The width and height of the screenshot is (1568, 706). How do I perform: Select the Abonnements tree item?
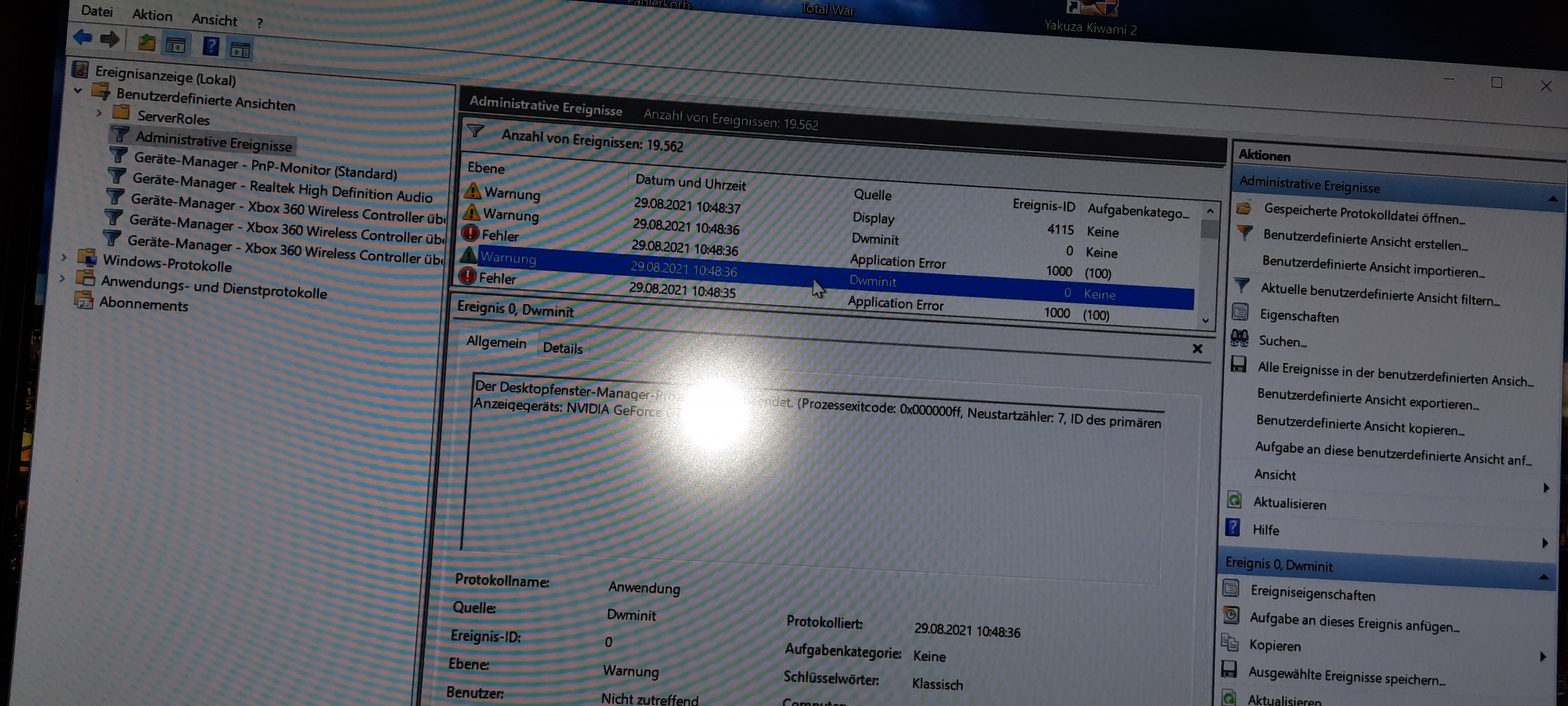coord(144,304)
